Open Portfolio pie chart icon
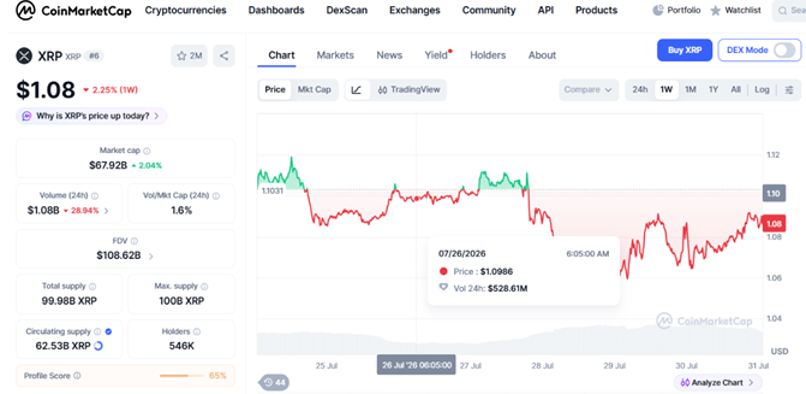Image resolution: width=806 pixels, height=394 pixels. [658, 10]
